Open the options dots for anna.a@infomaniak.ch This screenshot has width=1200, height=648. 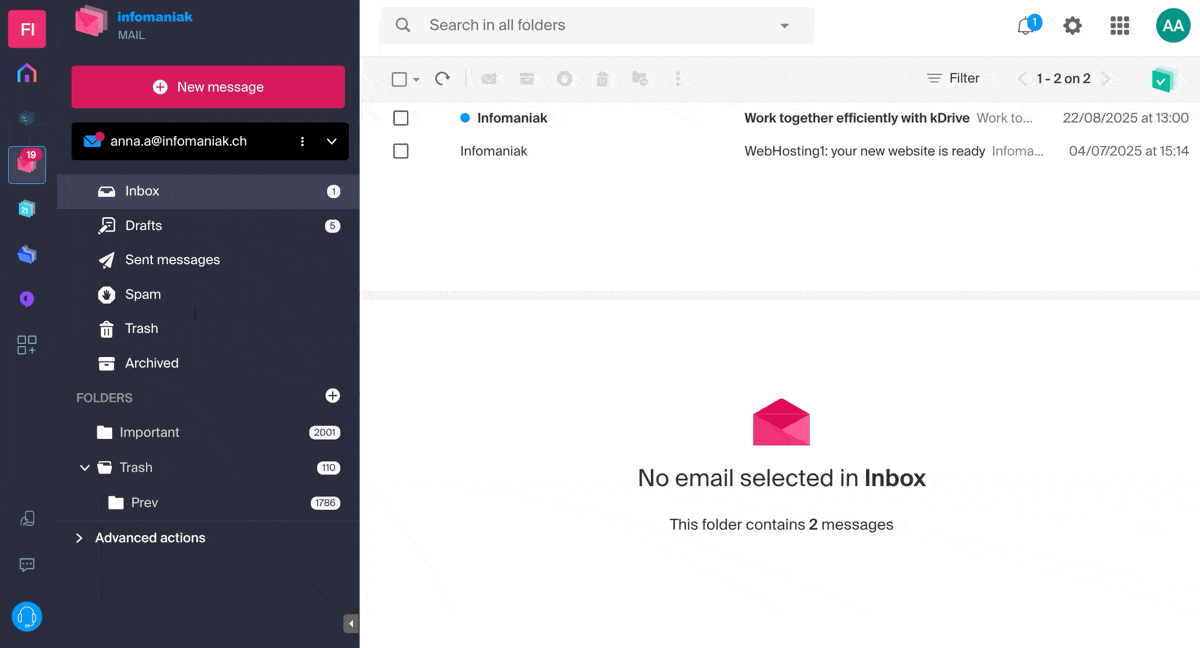[303, 142]
